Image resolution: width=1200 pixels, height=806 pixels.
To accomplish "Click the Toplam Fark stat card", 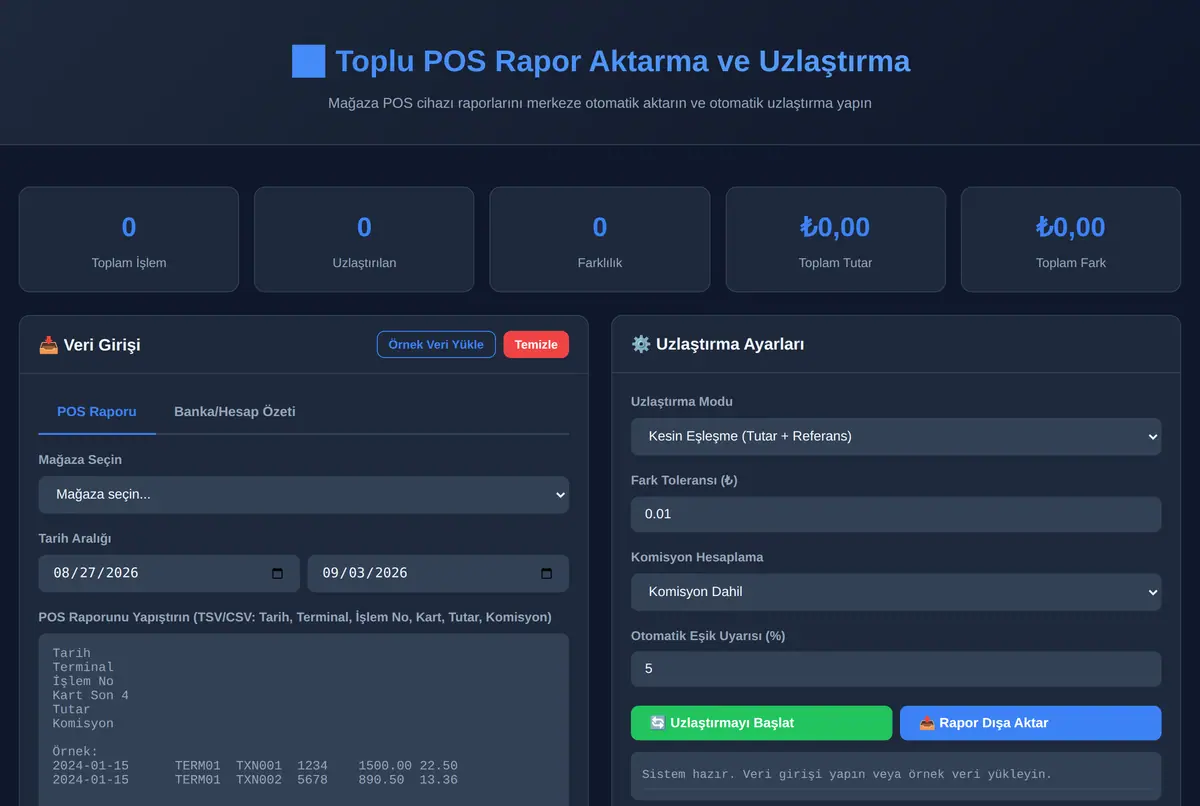I will click(1071, 240).
